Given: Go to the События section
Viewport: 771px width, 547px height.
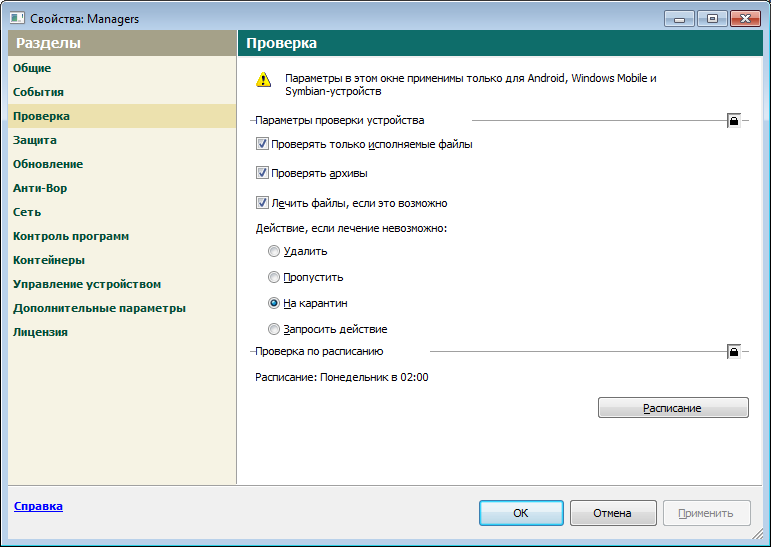Looking at the screenshot, I should (122, 92).
